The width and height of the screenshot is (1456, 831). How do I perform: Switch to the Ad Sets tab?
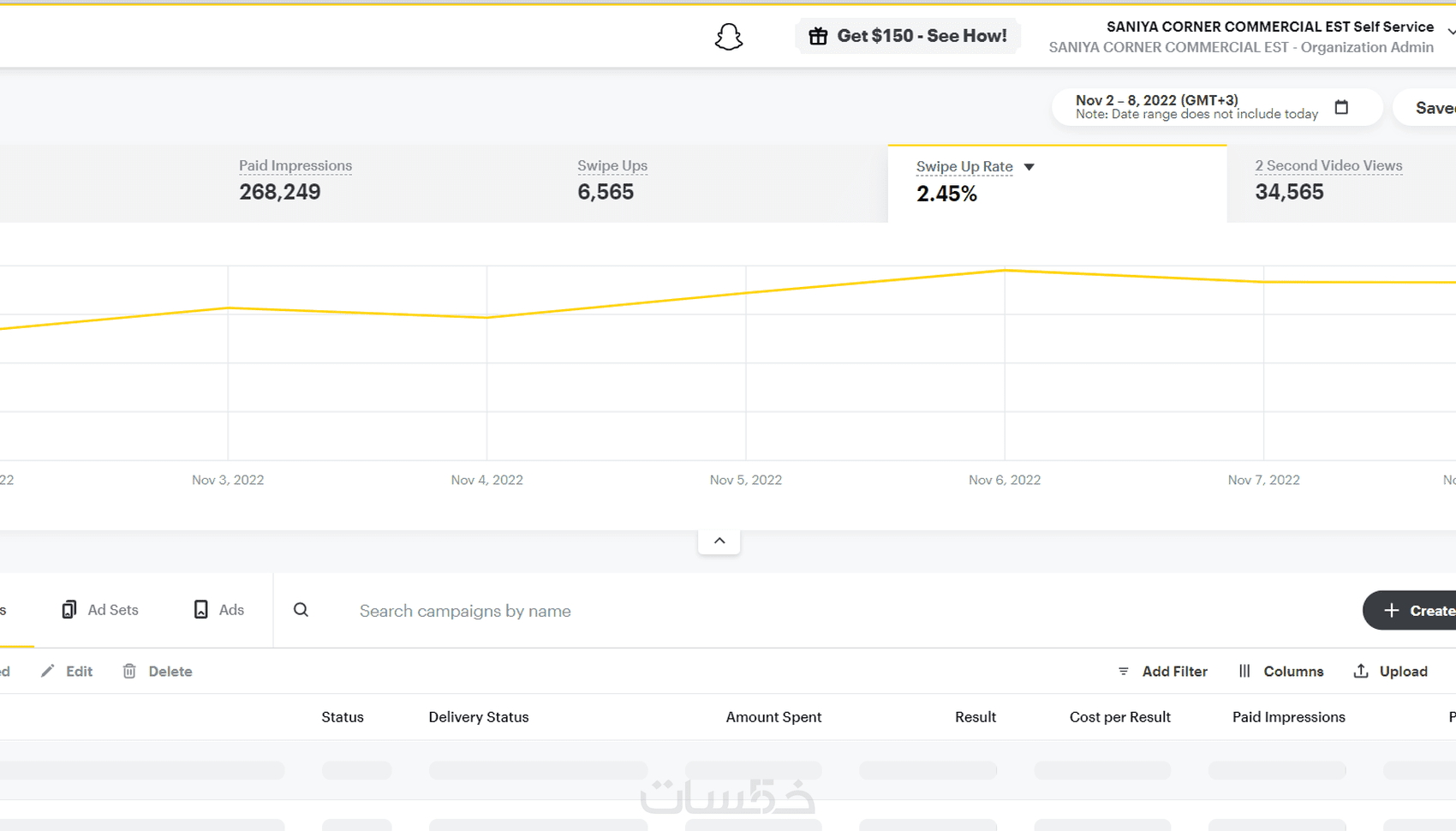[x=100, y=610]
